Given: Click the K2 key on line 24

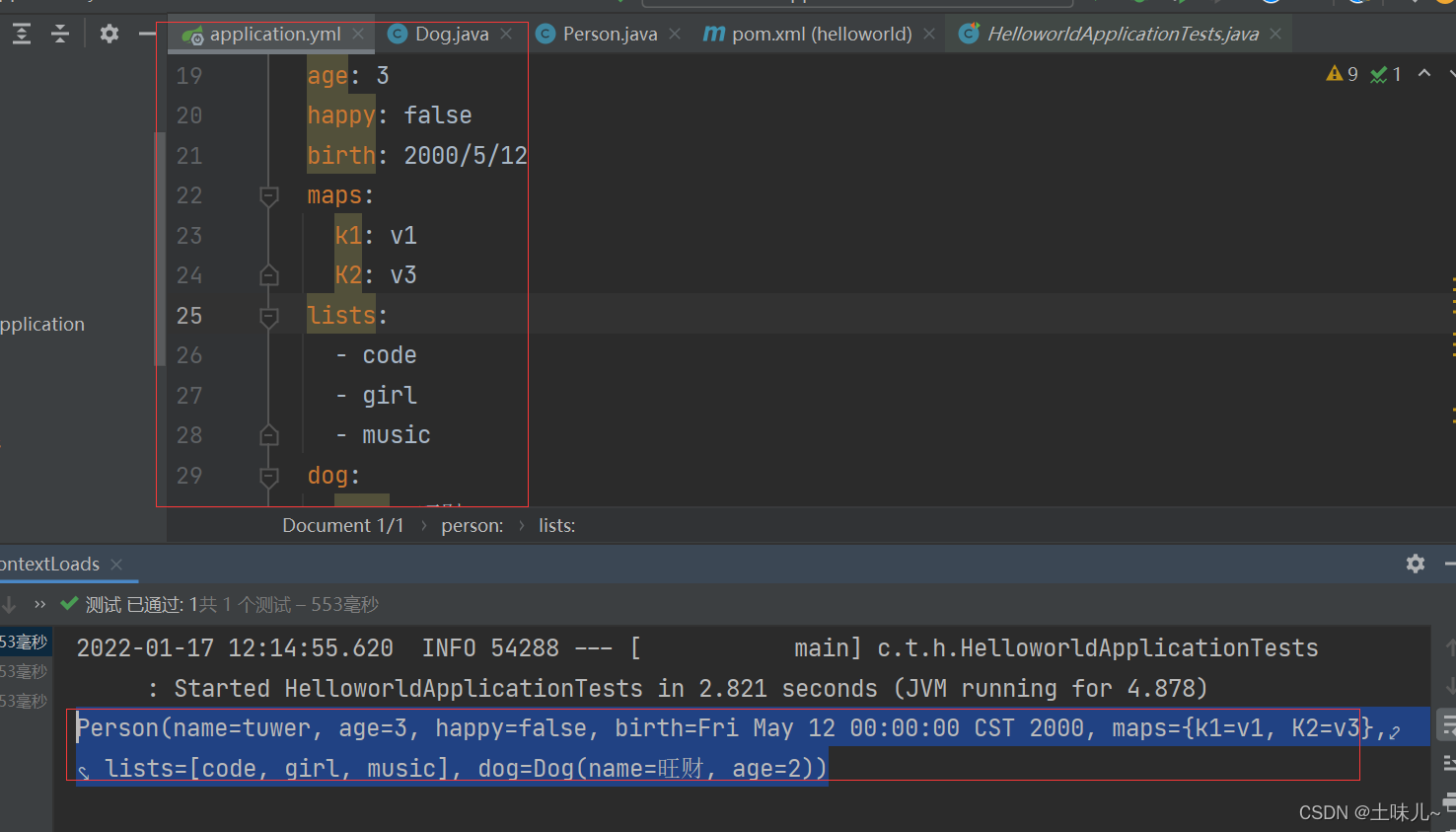Looking at the screenshot, I should (348, 275).
